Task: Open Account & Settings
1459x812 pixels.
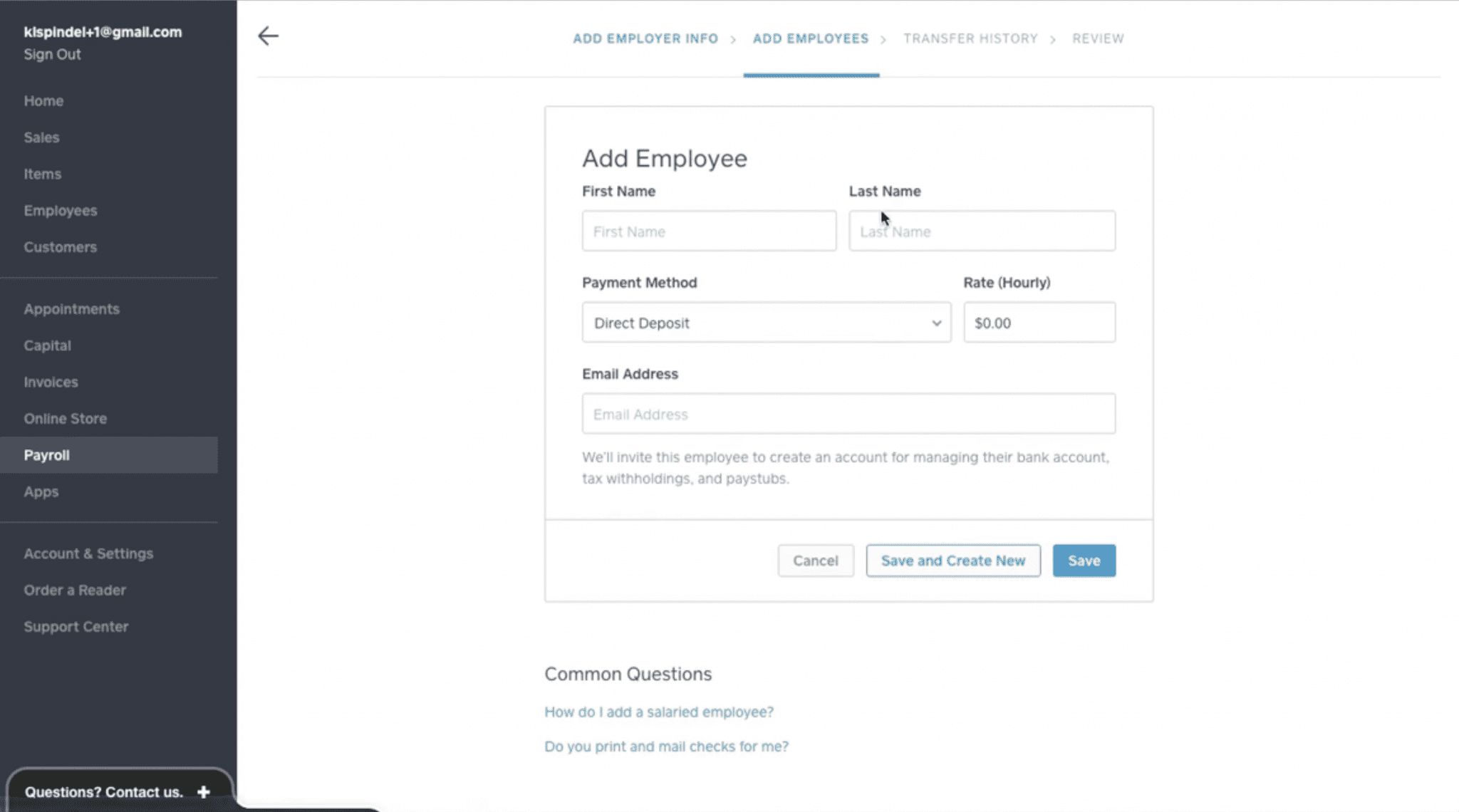Action: pos(88,553)
